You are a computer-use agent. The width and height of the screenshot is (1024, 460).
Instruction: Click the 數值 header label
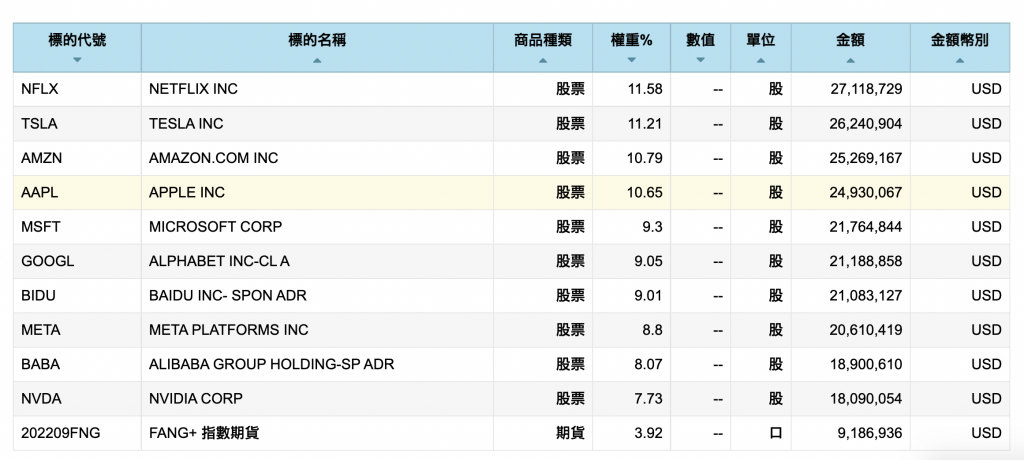[x=700, y=41]
